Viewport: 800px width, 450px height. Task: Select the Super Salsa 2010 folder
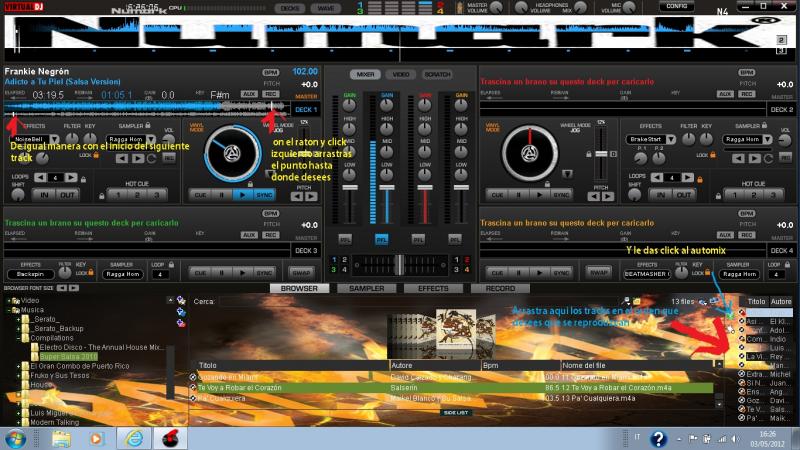click(x=68, y=357)
